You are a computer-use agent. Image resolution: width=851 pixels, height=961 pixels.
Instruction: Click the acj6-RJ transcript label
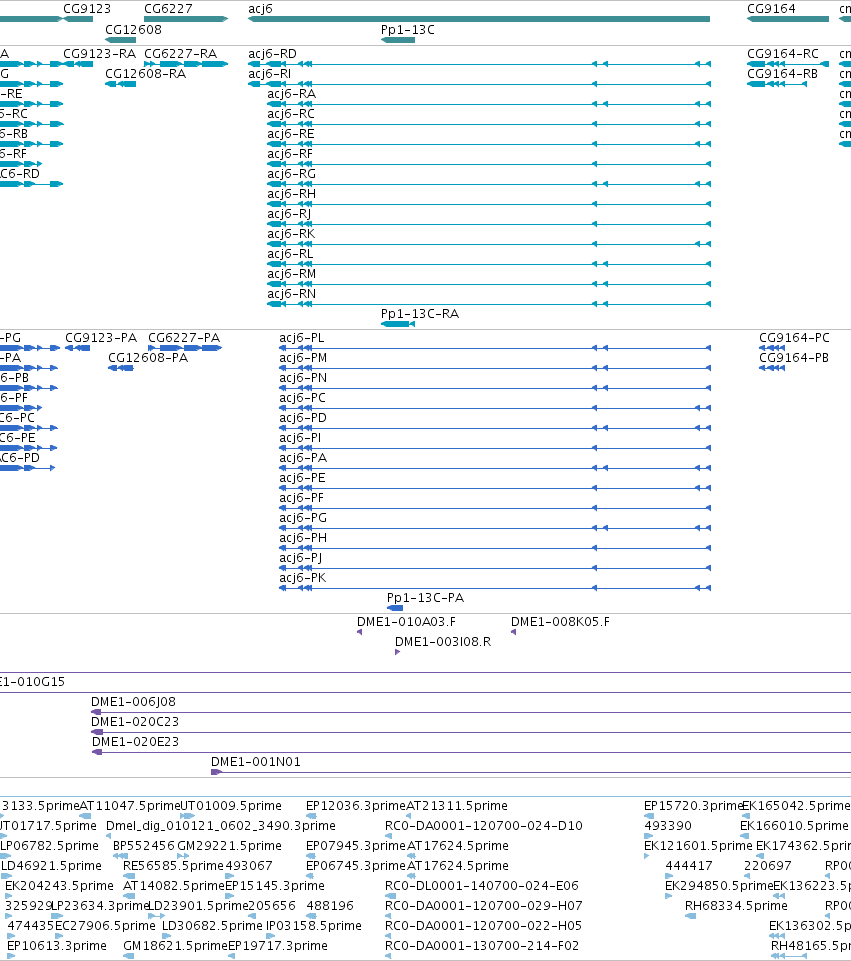click(x=289, y=214)
